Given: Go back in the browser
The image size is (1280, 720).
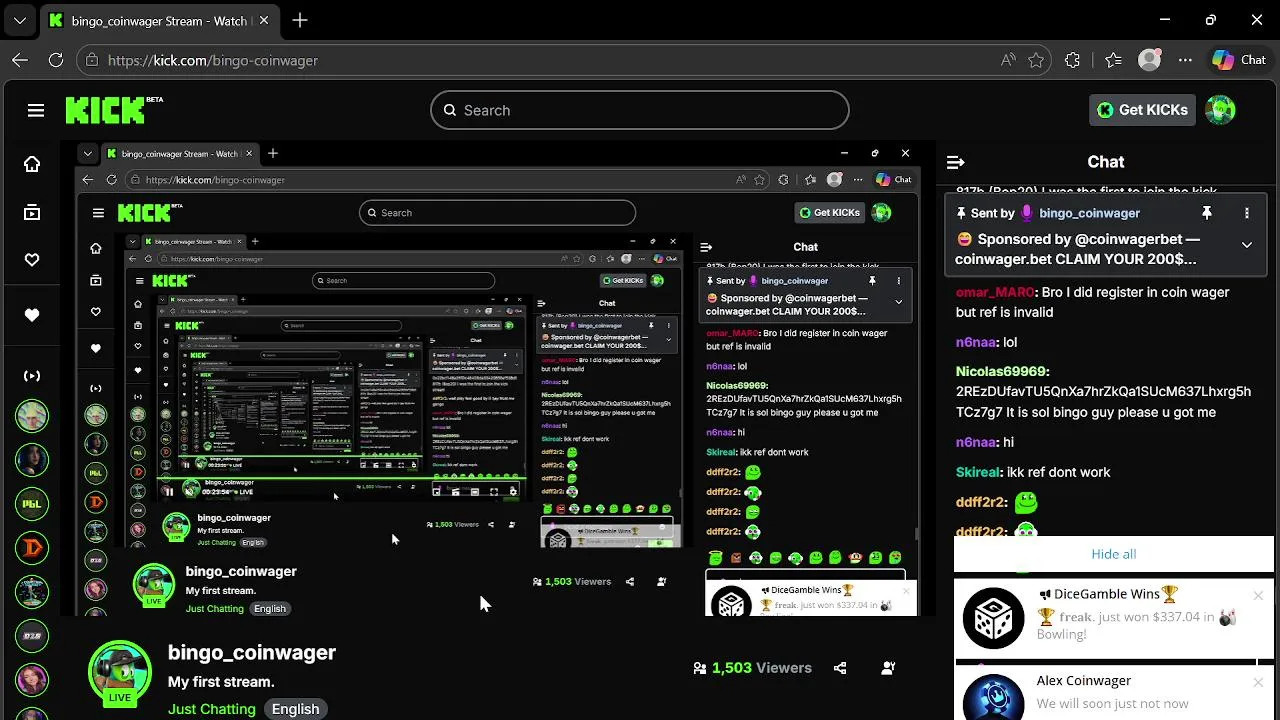Looking at the screenshot, I should pos(20,60).
